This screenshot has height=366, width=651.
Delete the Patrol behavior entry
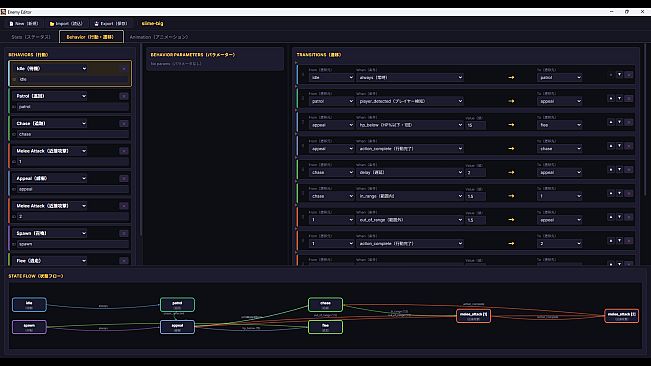click(124, 96)
